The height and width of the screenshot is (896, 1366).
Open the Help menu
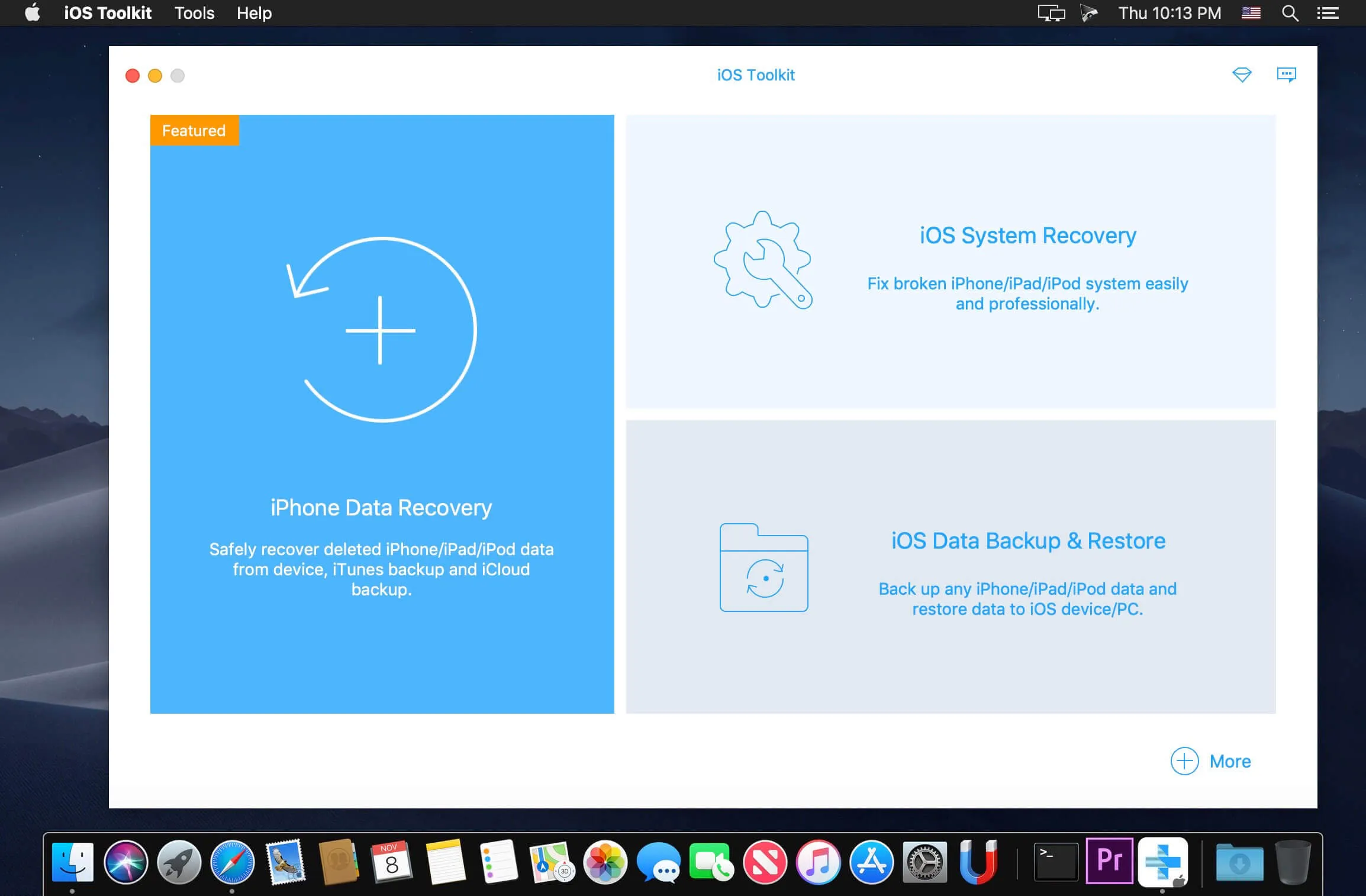click(x=253, y=12)
